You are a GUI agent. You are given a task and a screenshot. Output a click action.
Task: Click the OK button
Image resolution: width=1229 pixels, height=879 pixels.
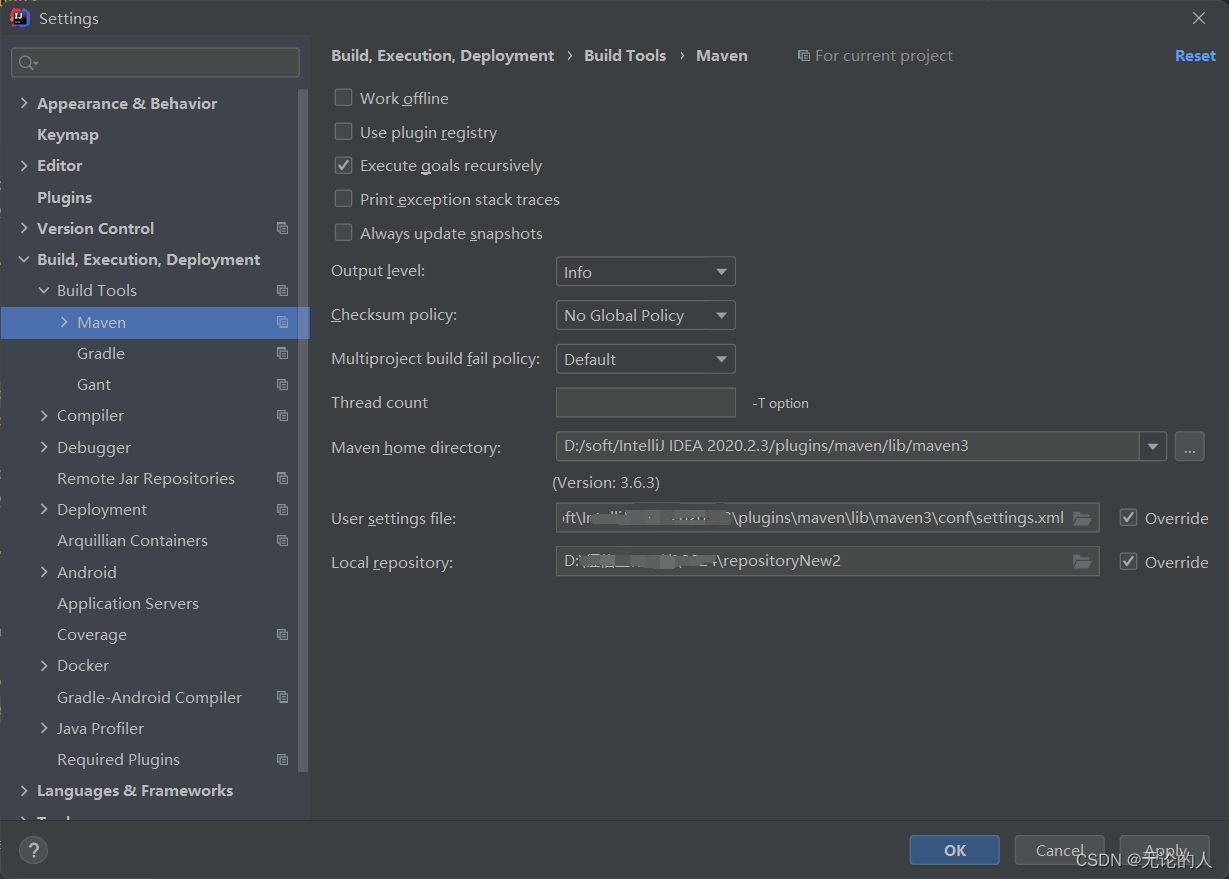pos(954,850)
